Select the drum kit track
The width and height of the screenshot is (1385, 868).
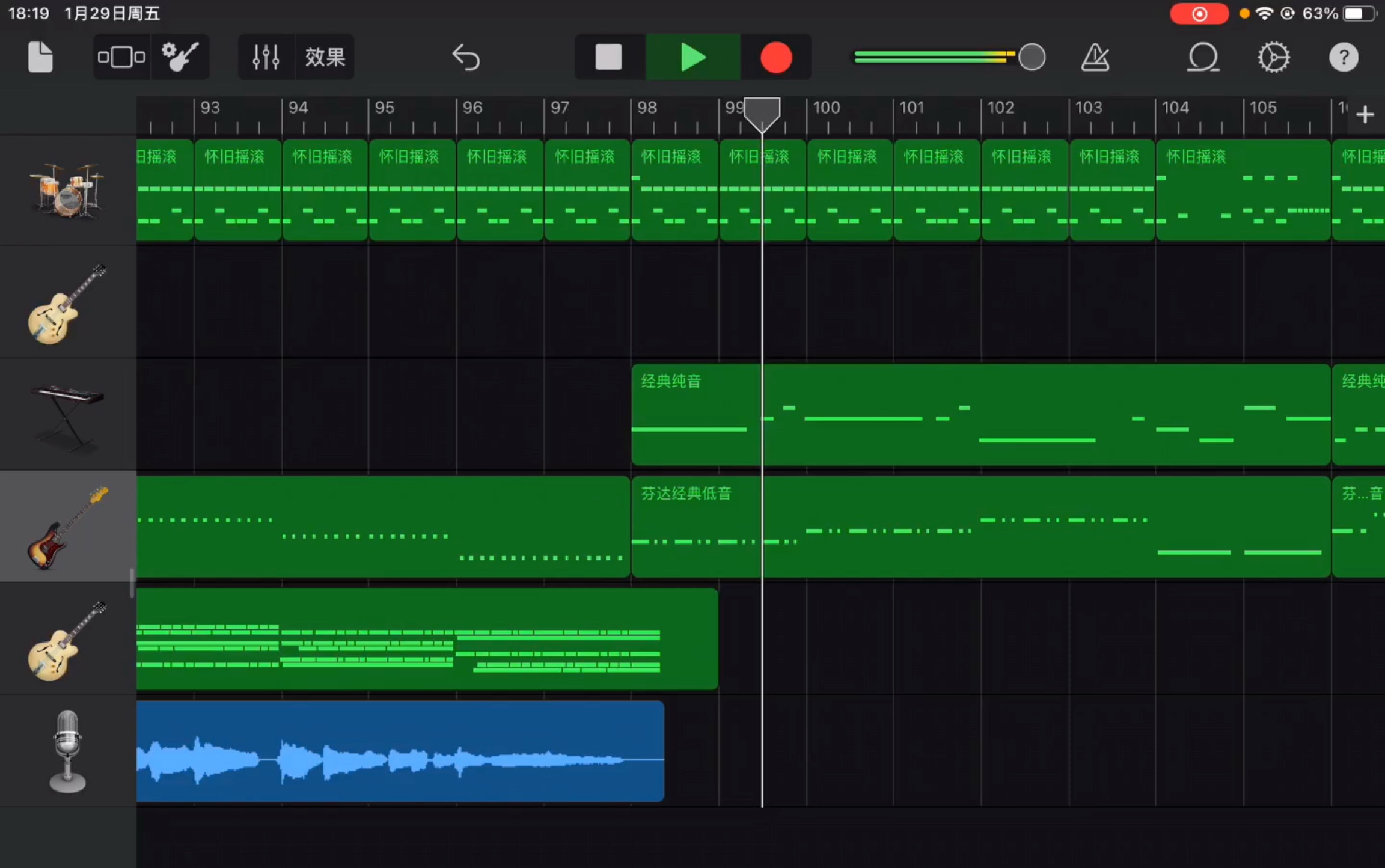[x=68, y=190]
